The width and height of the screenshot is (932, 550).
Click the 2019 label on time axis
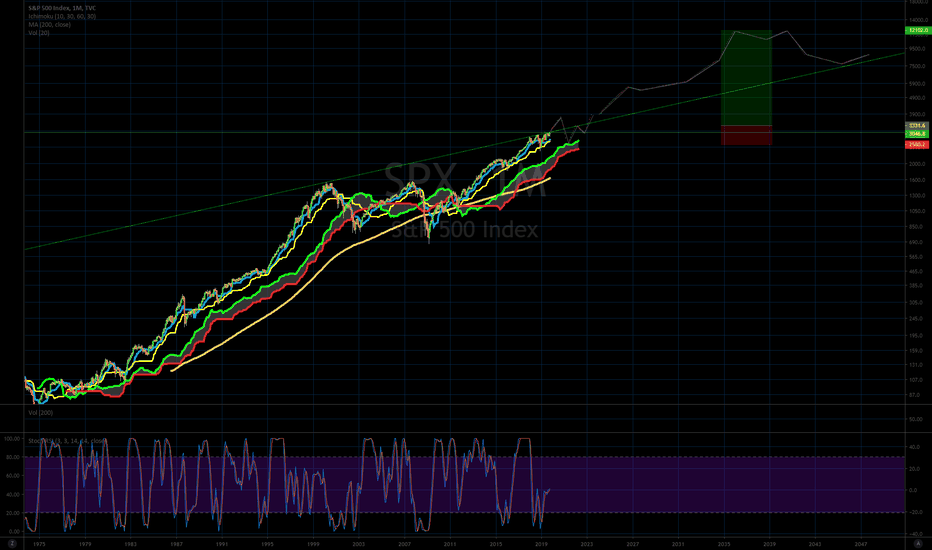[541, 544]
